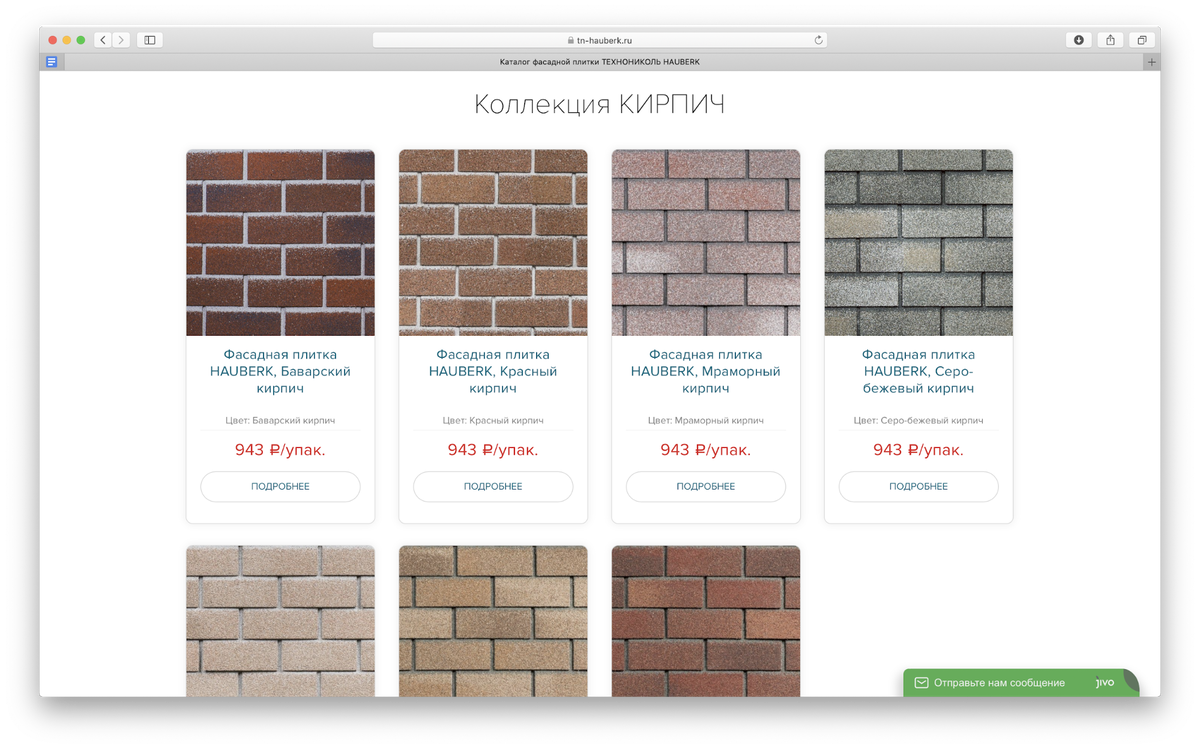Click the Серо-бежевый кирпич tile image
The height and width of the screenshot is (749, 1200).
point(918,243)
